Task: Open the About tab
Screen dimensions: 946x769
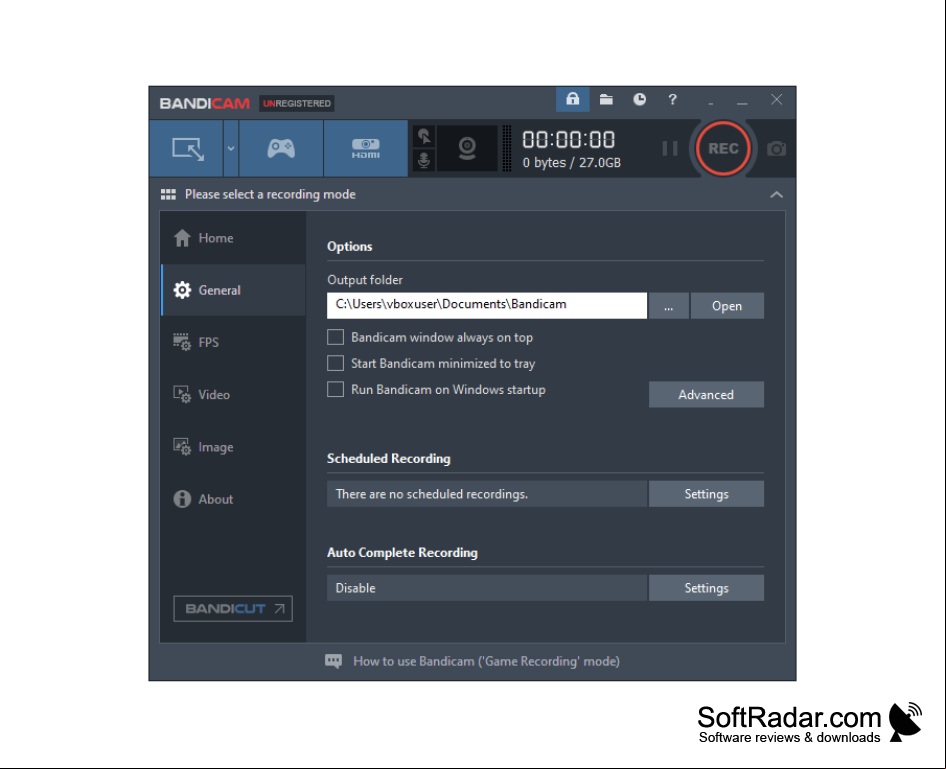Action: tap(233, 499)
